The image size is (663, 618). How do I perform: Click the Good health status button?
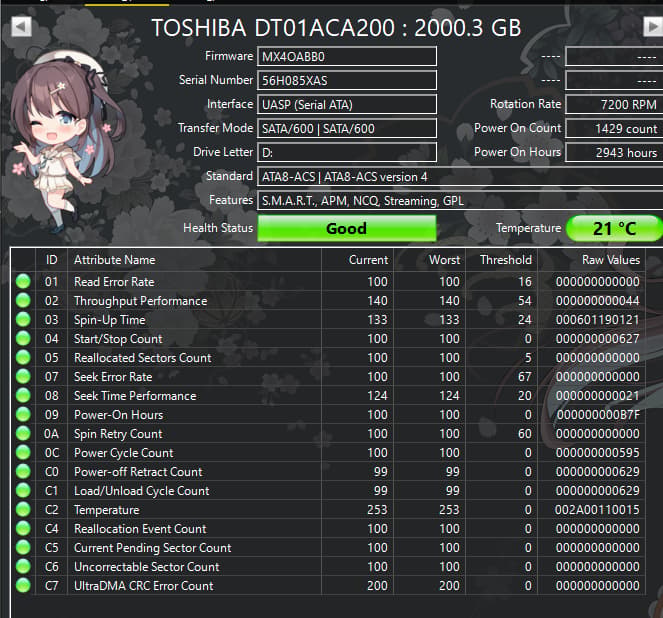[347, 228]
